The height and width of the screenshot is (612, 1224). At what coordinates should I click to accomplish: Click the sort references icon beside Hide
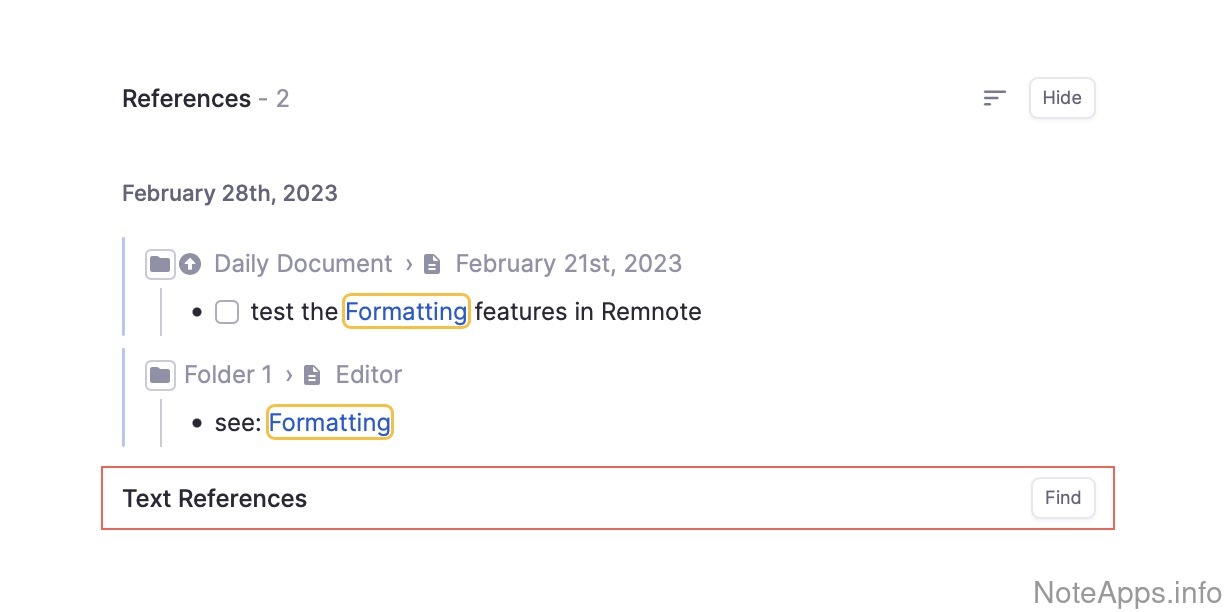[x=994, y=98]
